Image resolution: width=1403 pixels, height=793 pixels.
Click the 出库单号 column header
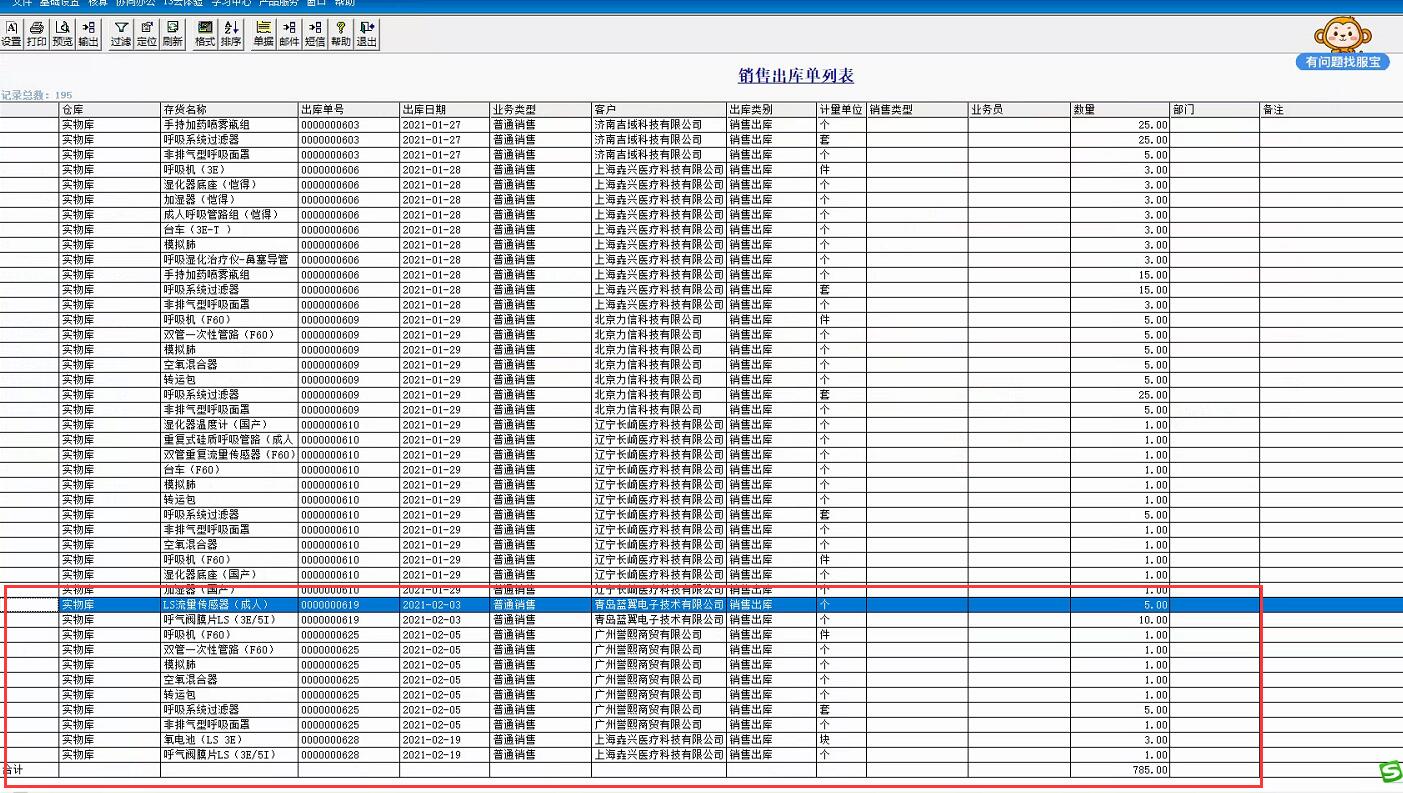349,109
